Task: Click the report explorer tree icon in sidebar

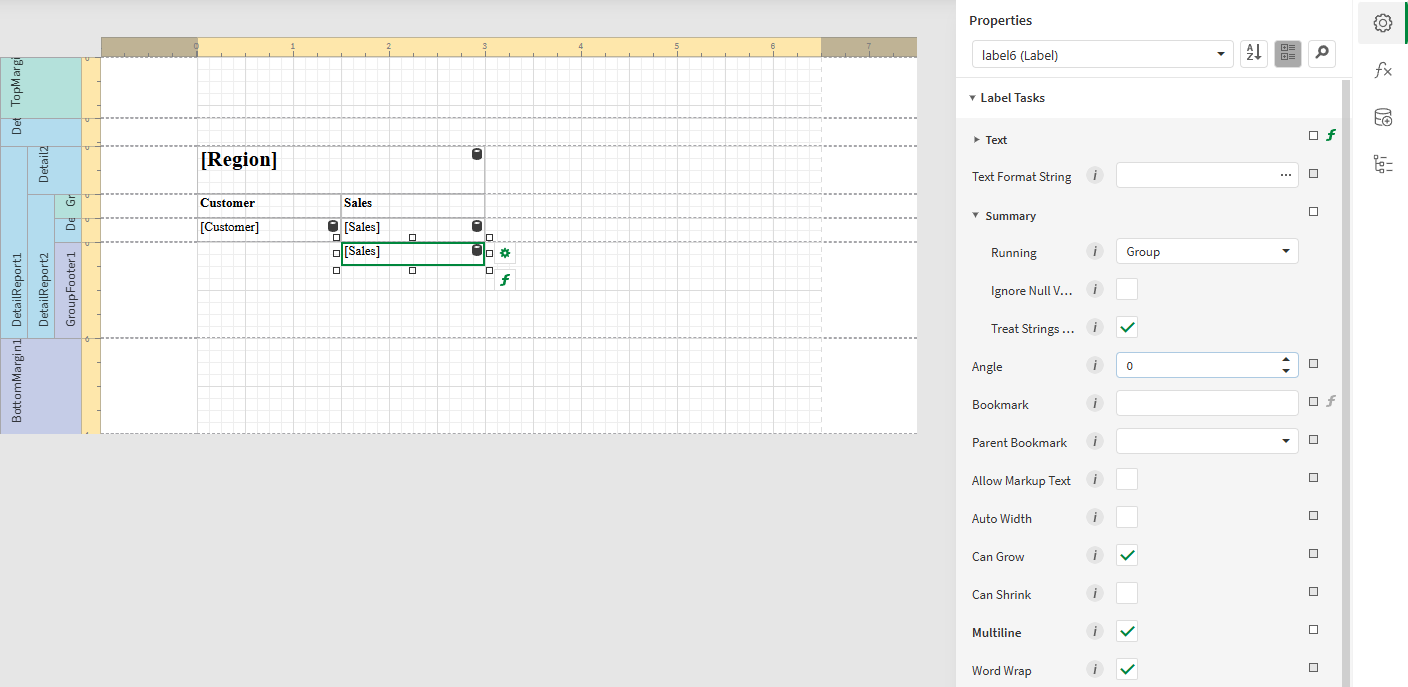Action: pos(1382,164)
